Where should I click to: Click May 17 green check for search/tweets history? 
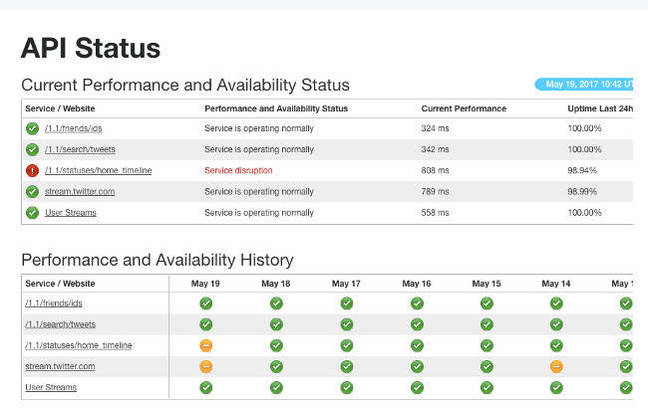(346, 324)
